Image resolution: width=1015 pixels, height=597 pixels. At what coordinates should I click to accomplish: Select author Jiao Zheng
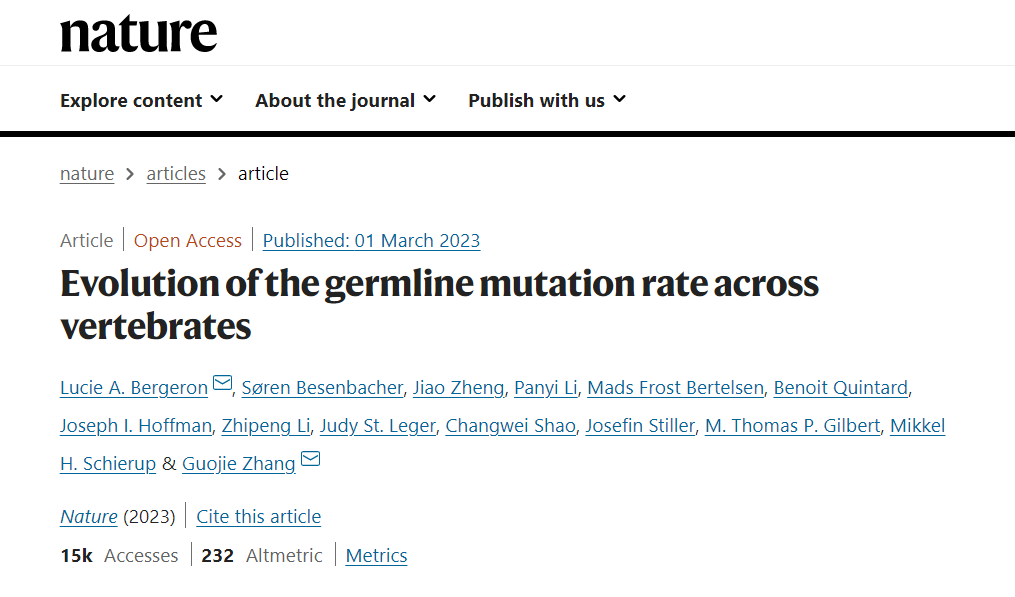click(x=458, y=387)
